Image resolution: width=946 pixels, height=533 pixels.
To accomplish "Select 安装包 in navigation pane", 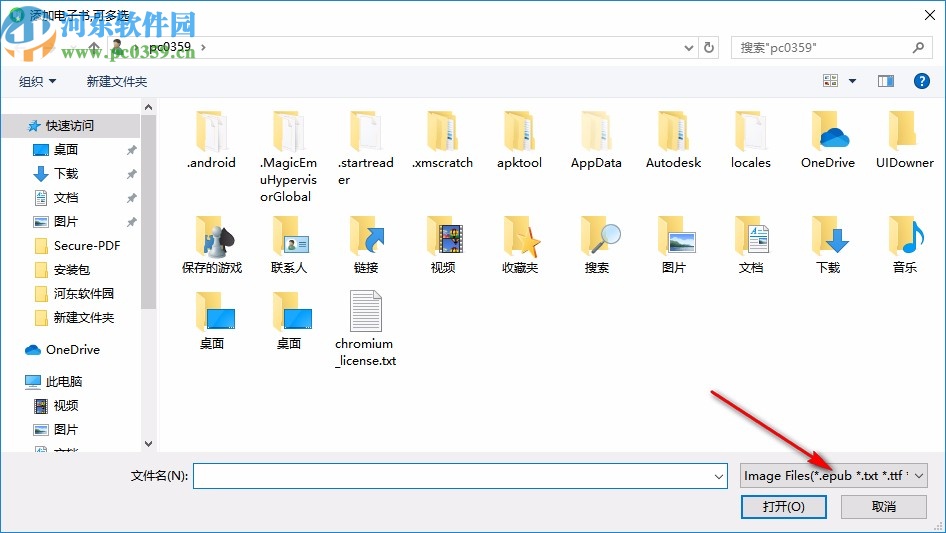I will 72,270.
